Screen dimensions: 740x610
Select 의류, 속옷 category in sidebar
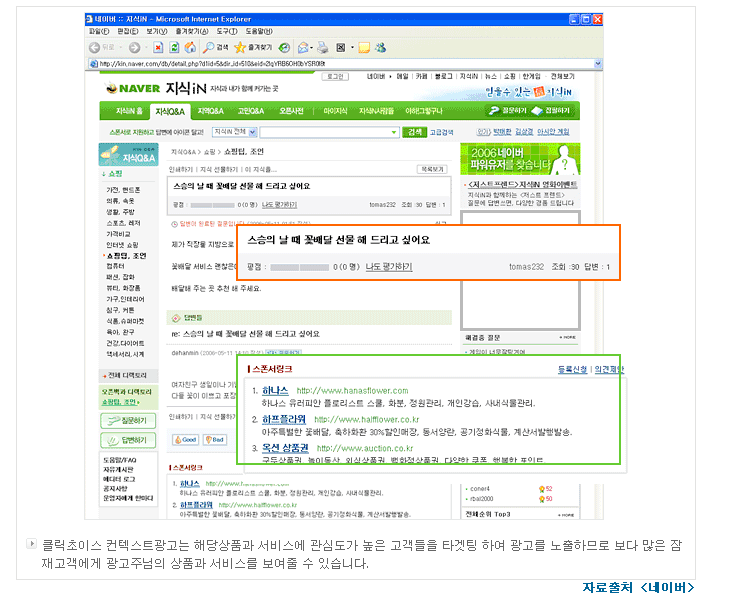tap(120, 201)
